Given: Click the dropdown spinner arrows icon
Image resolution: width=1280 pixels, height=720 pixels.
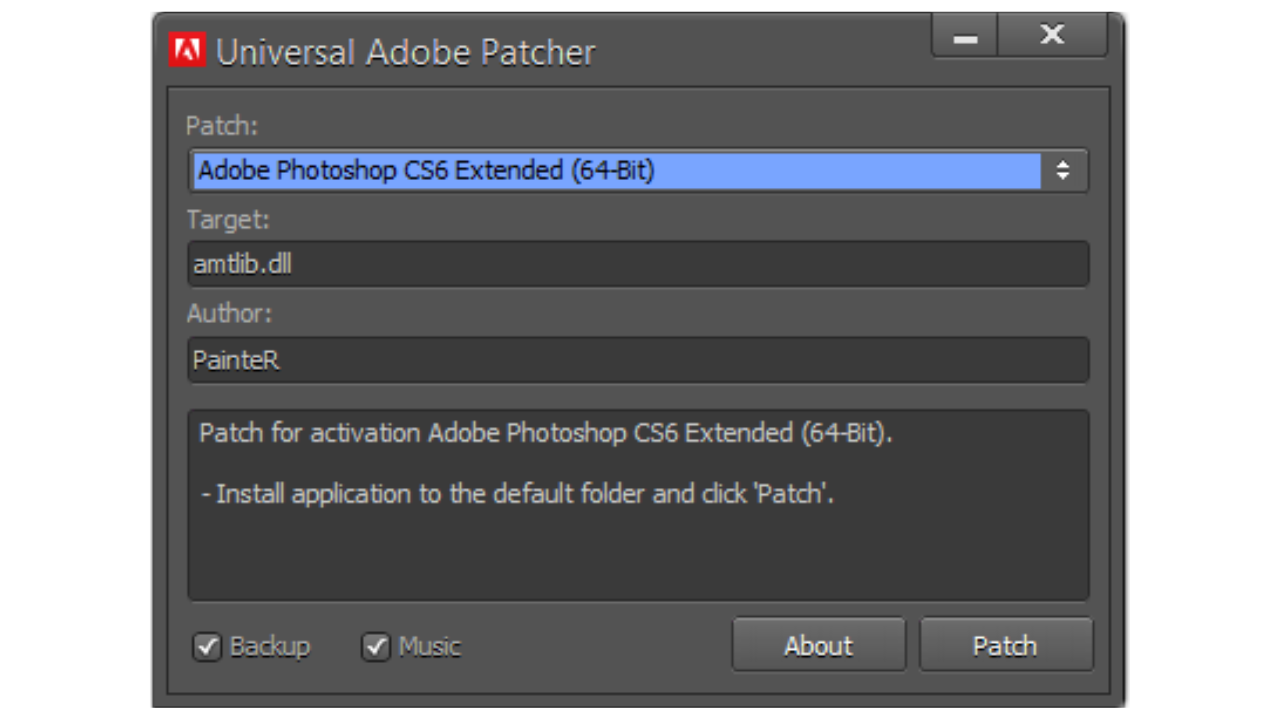Looking at the screenshot, I should point(1063,171).
